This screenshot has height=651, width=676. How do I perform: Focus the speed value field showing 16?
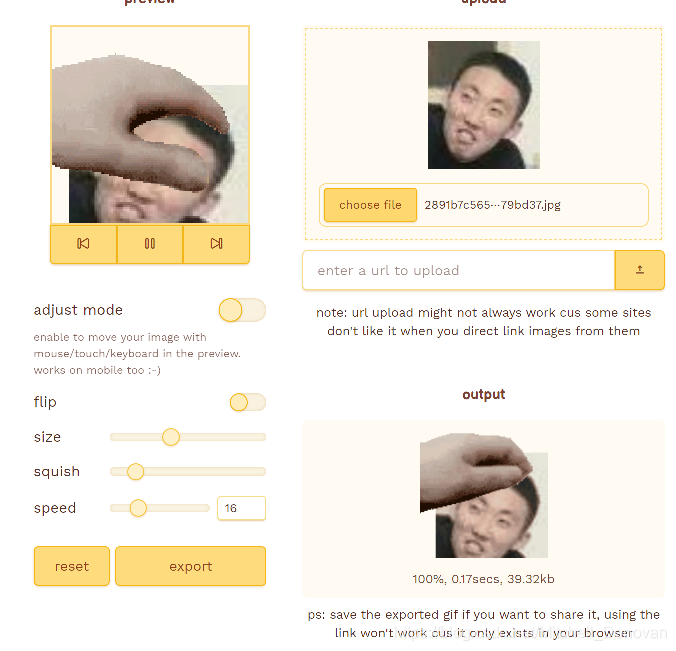click(x=241, y=508)
